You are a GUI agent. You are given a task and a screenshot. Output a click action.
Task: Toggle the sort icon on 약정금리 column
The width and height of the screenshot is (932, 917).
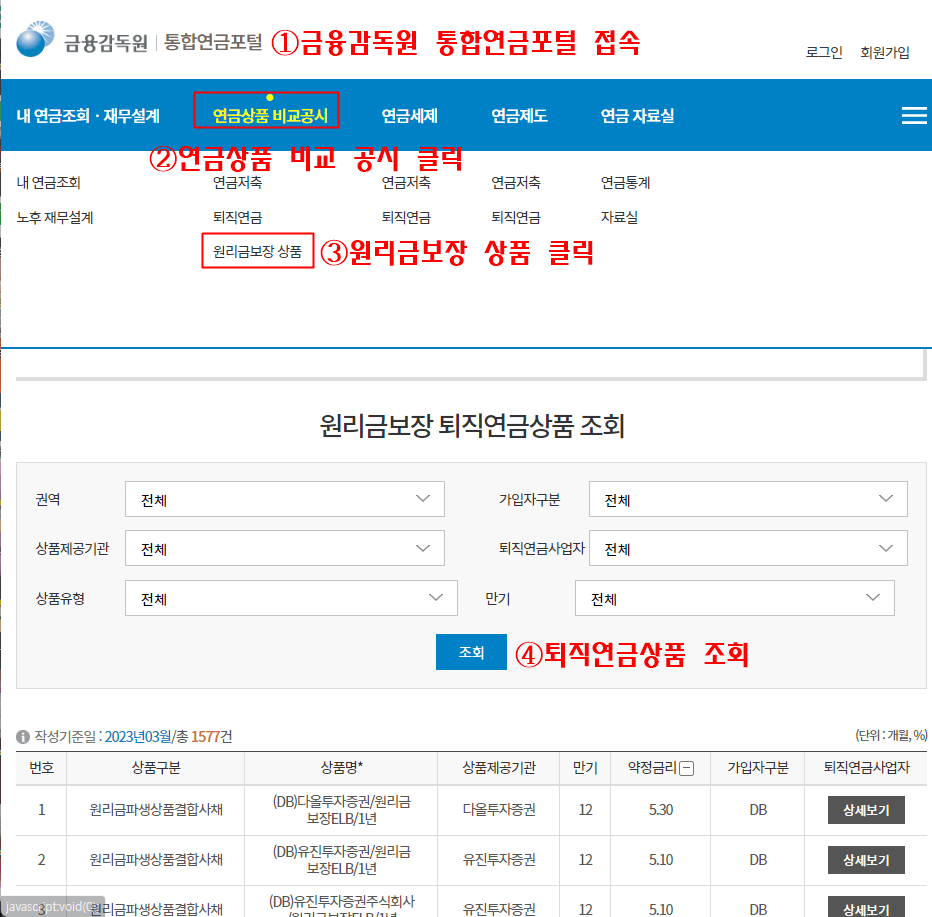(685, 767)
